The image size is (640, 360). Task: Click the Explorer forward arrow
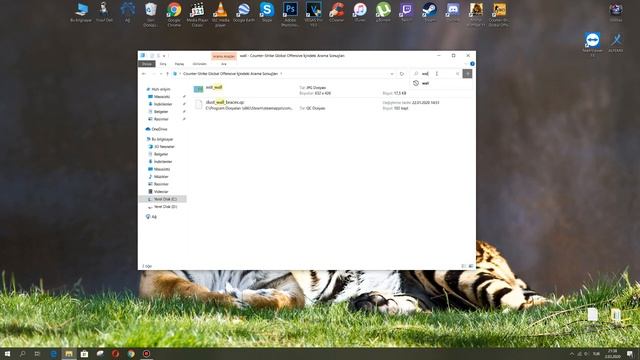pyautogui.click(x=153, y=74)
